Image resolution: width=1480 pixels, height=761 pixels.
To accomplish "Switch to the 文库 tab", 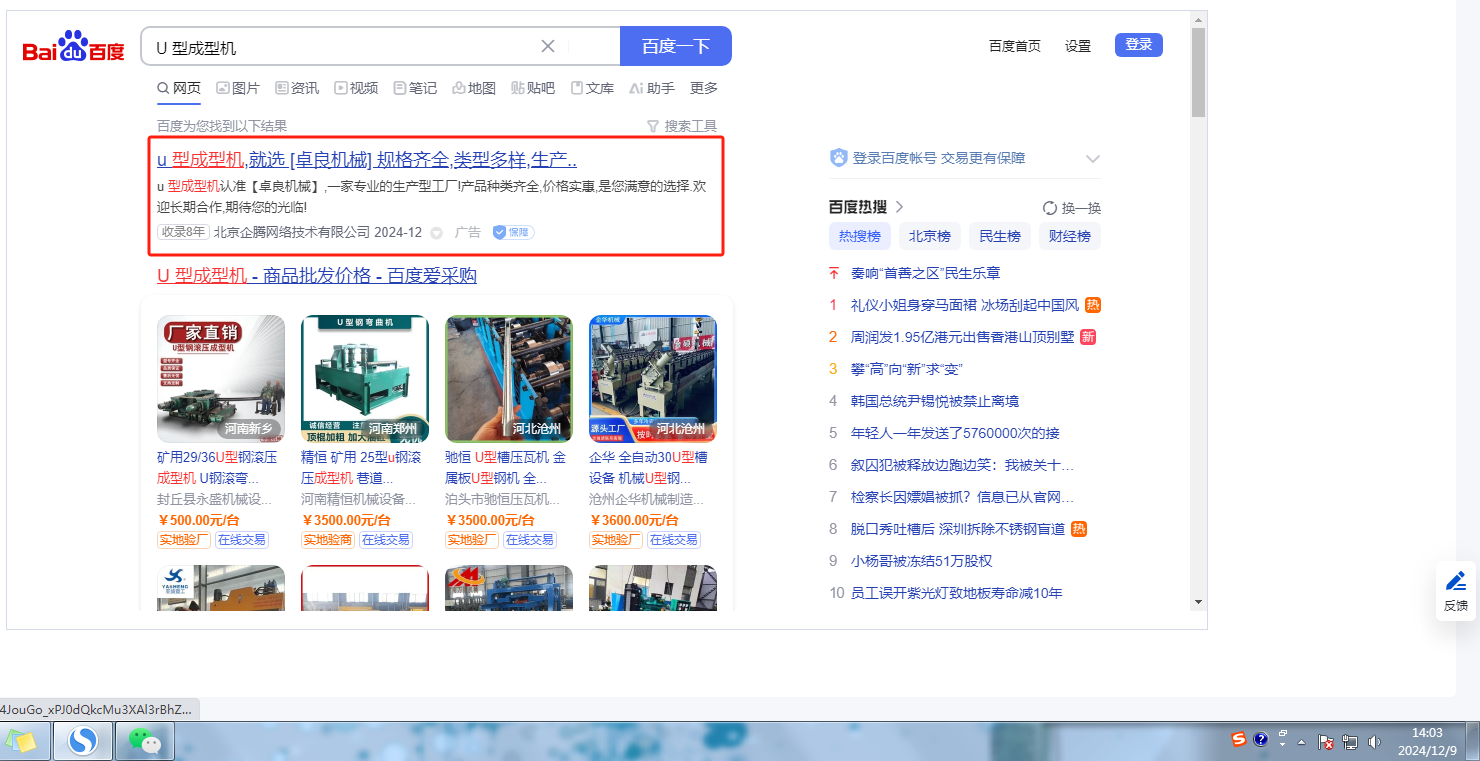I will (592, 88).
